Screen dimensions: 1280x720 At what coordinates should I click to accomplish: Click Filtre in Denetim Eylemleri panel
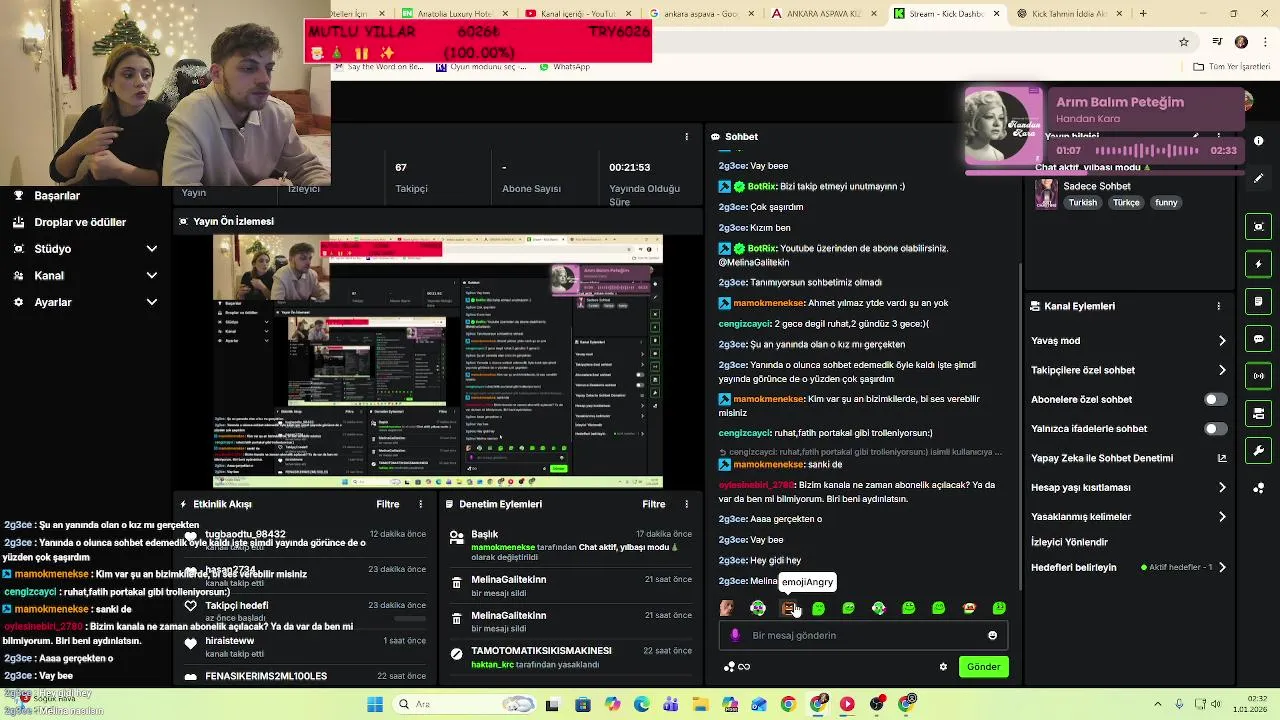(654, 504)
